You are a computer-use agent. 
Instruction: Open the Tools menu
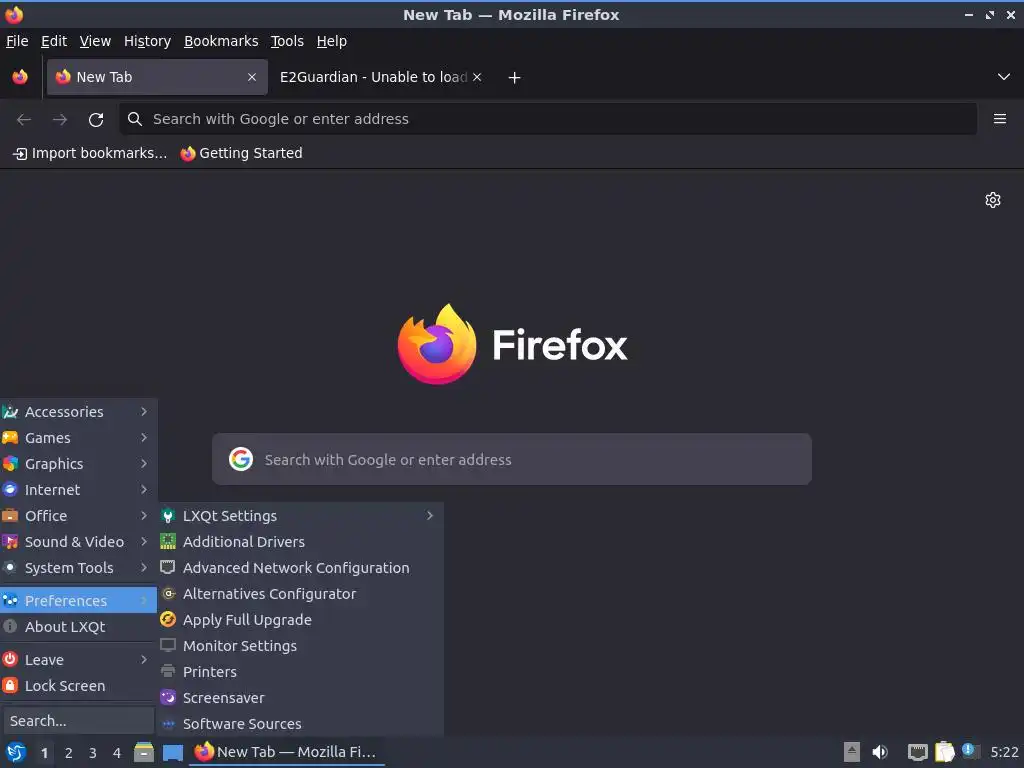[x=287, y=41]
